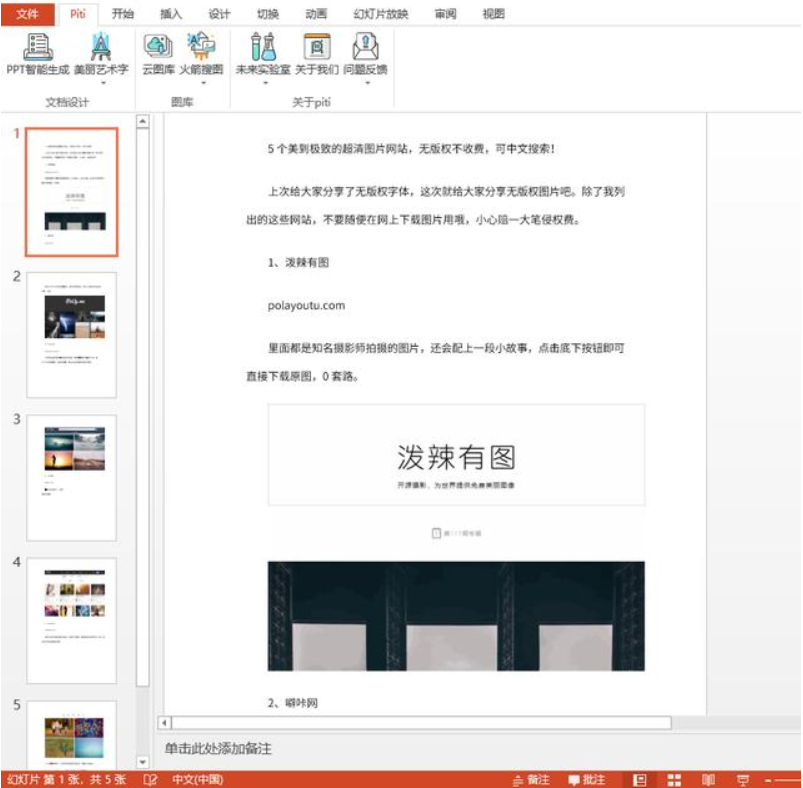
Task: Click the 2、嘲咔网 heading text
Action: click(292, 703)
